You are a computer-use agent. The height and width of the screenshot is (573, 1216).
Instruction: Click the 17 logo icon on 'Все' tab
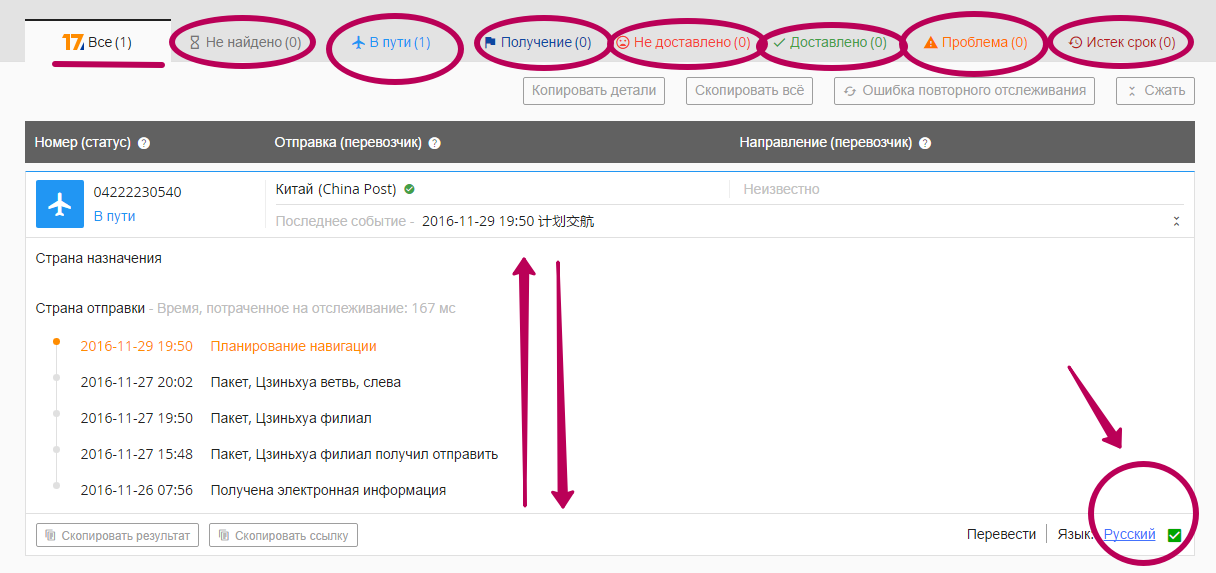[x=73, y=42]
